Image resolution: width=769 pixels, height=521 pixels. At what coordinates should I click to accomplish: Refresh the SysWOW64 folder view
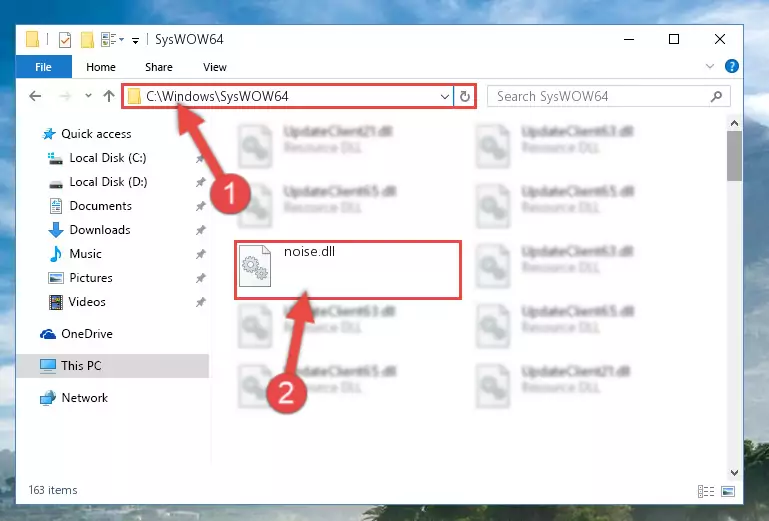pos(465,96)
